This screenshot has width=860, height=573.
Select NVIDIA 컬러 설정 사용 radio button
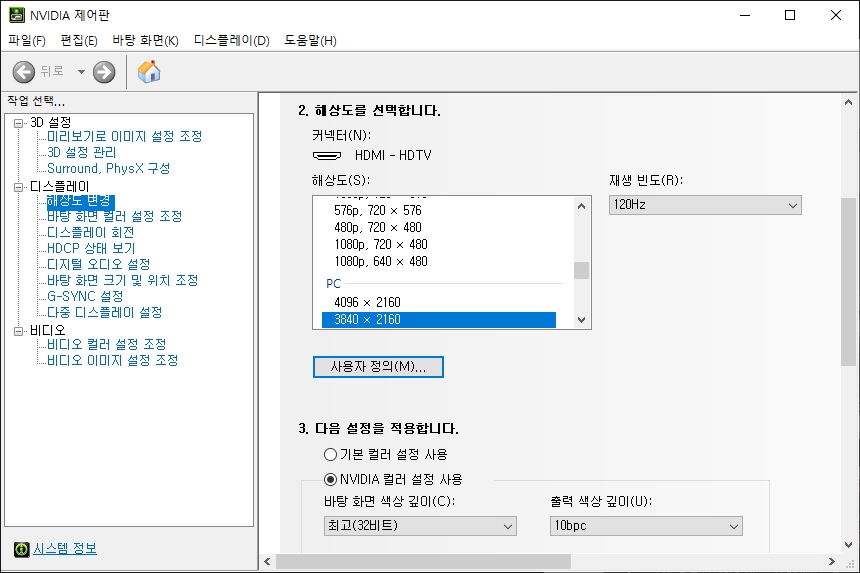point(330,480)
